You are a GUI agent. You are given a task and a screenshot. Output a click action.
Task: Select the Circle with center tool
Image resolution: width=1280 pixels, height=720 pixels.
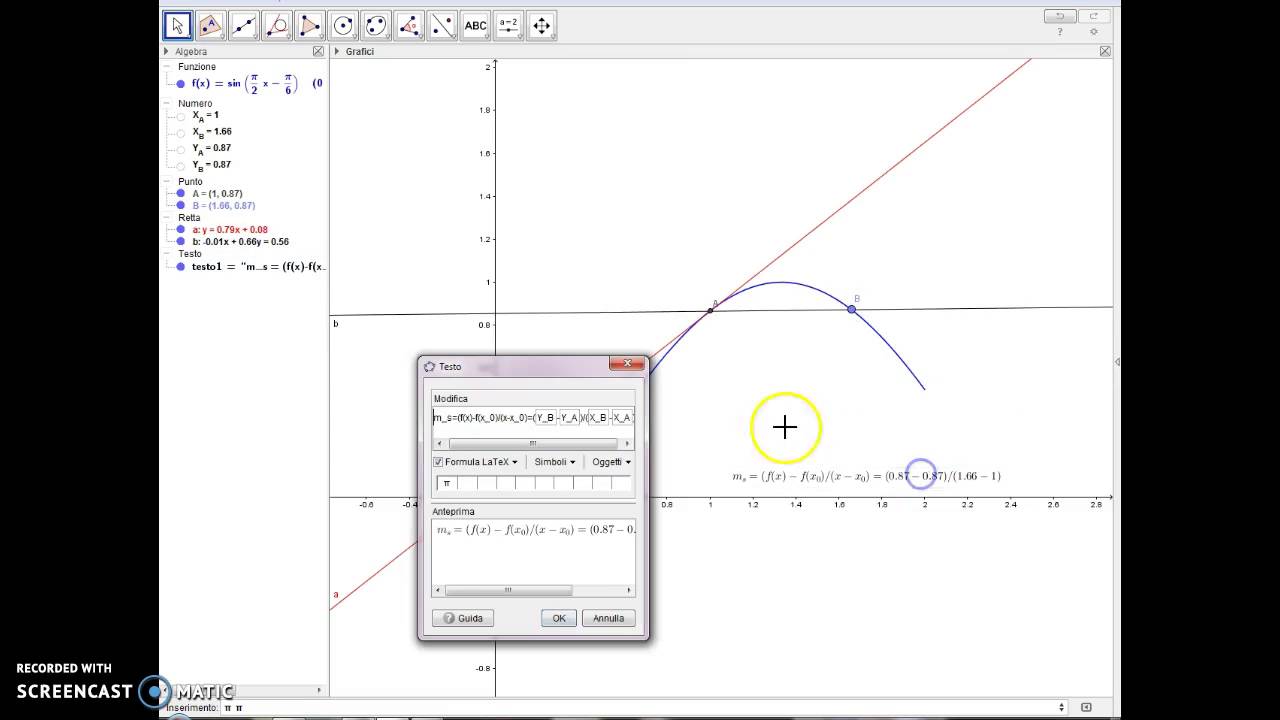(343, 26)
